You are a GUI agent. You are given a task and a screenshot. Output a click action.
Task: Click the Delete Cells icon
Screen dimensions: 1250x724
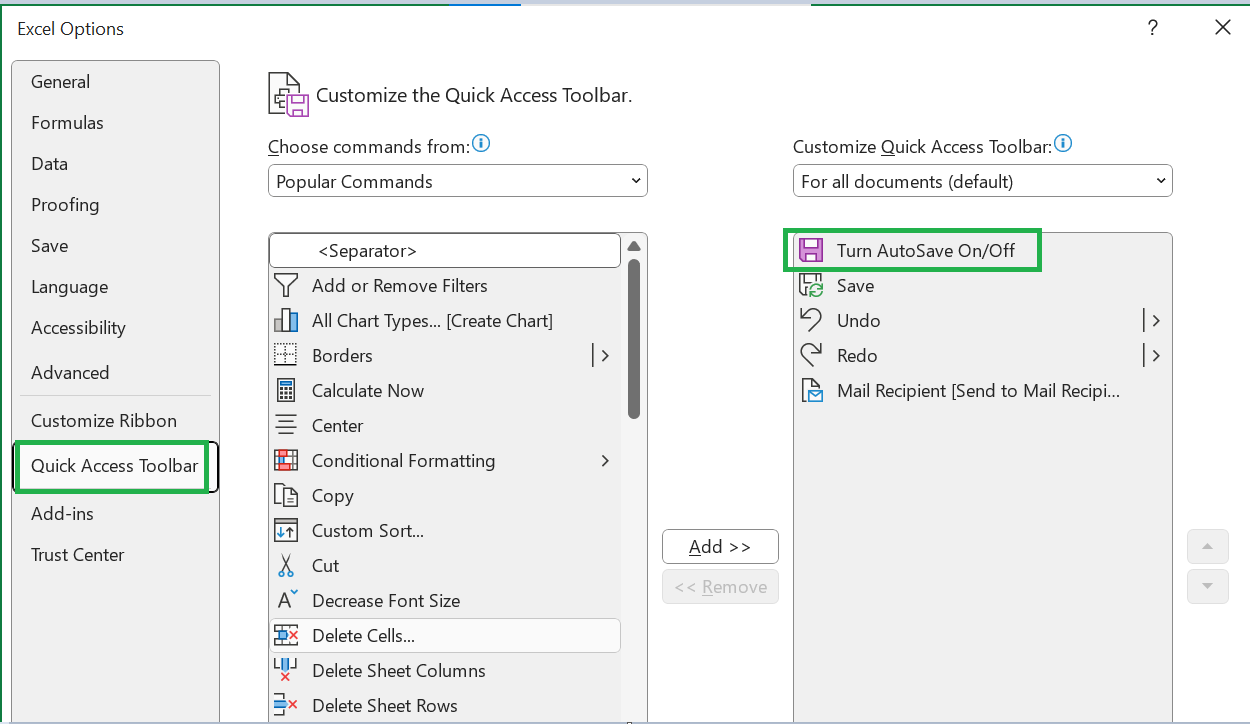(286, 636)
